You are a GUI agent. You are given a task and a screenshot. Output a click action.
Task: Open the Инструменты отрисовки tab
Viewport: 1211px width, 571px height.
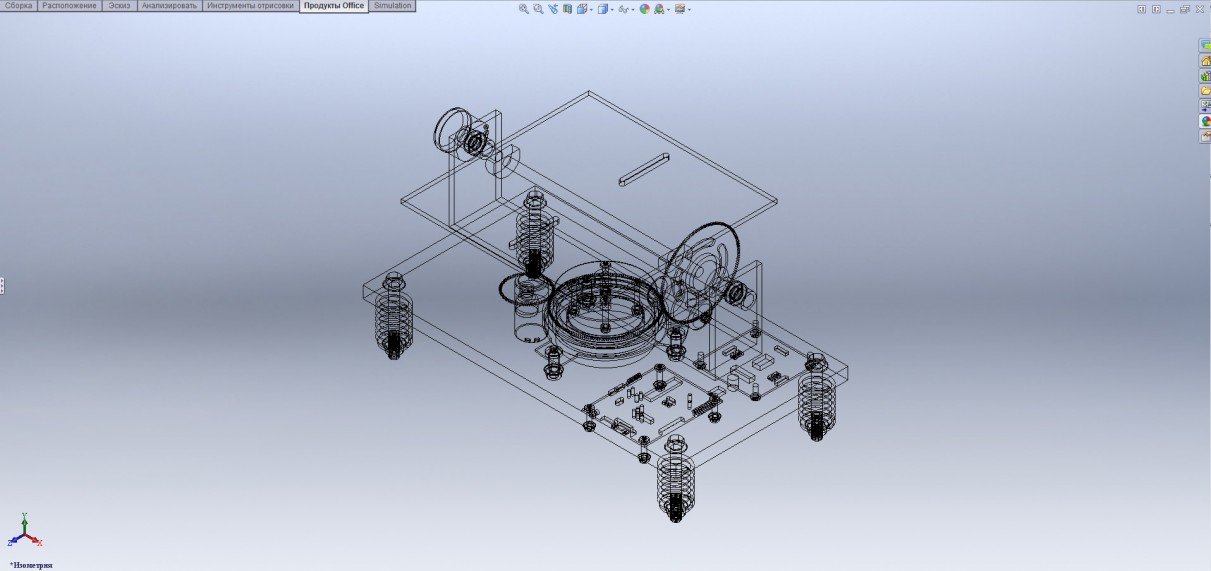[251, 6]
